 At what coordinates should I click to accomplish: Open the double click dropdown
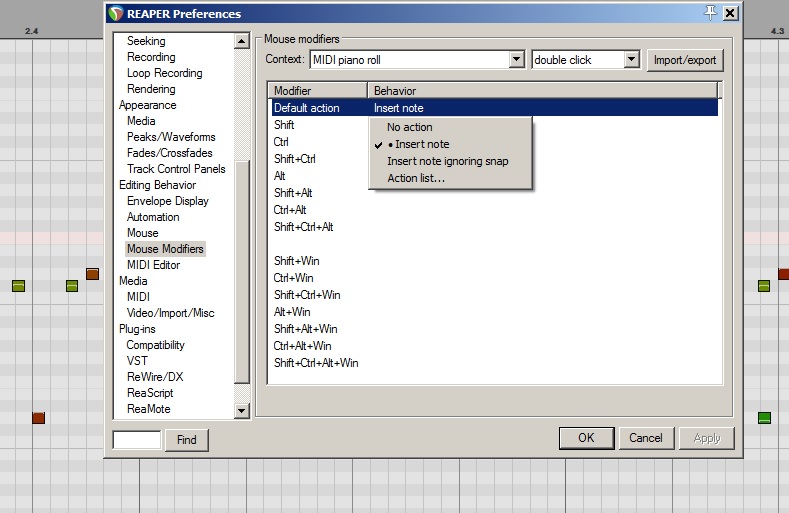click(x=632, y=59)
